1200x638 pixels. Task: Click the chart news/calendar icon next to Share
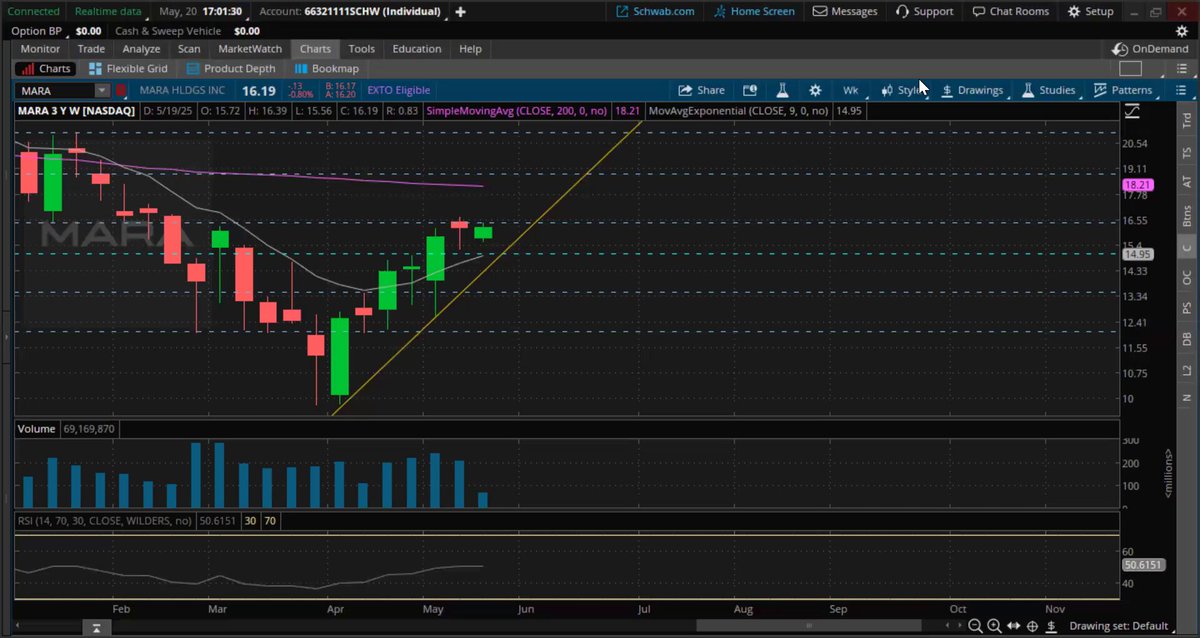(750, 90)
